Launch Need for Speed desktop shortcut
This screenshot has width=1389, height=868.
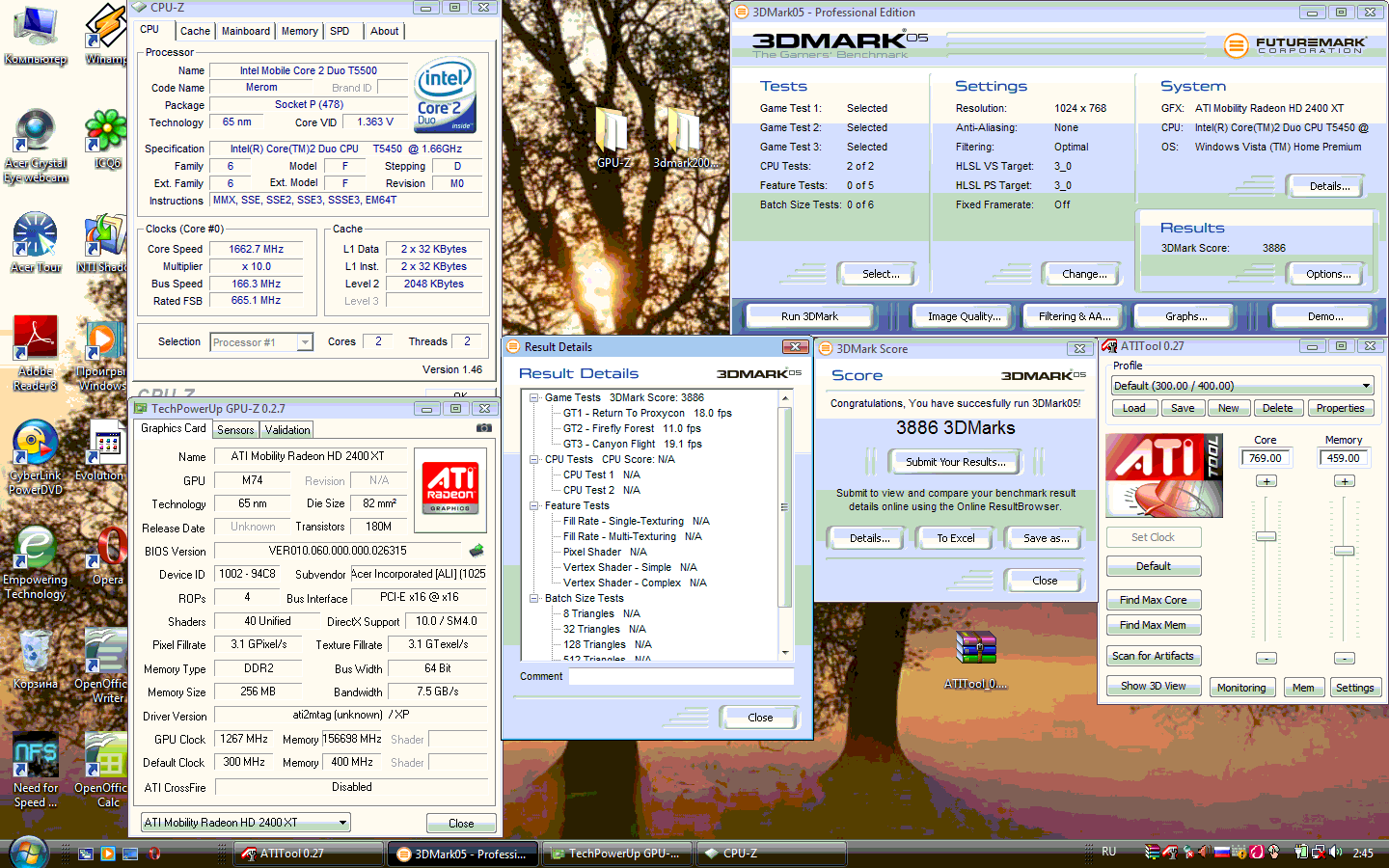[x=36, y=771]
